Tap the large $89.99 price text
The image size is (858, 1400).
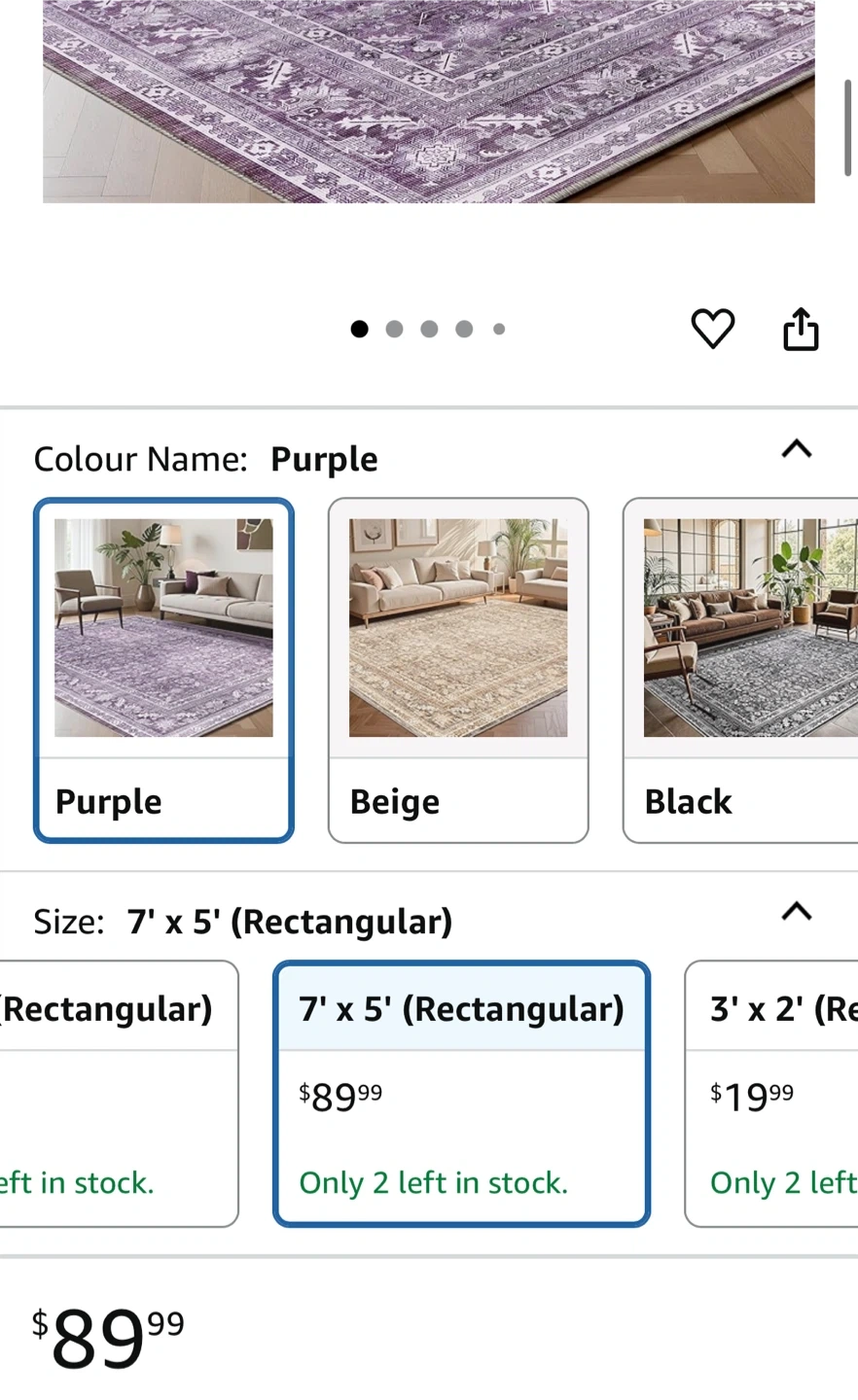[108, 1337]
